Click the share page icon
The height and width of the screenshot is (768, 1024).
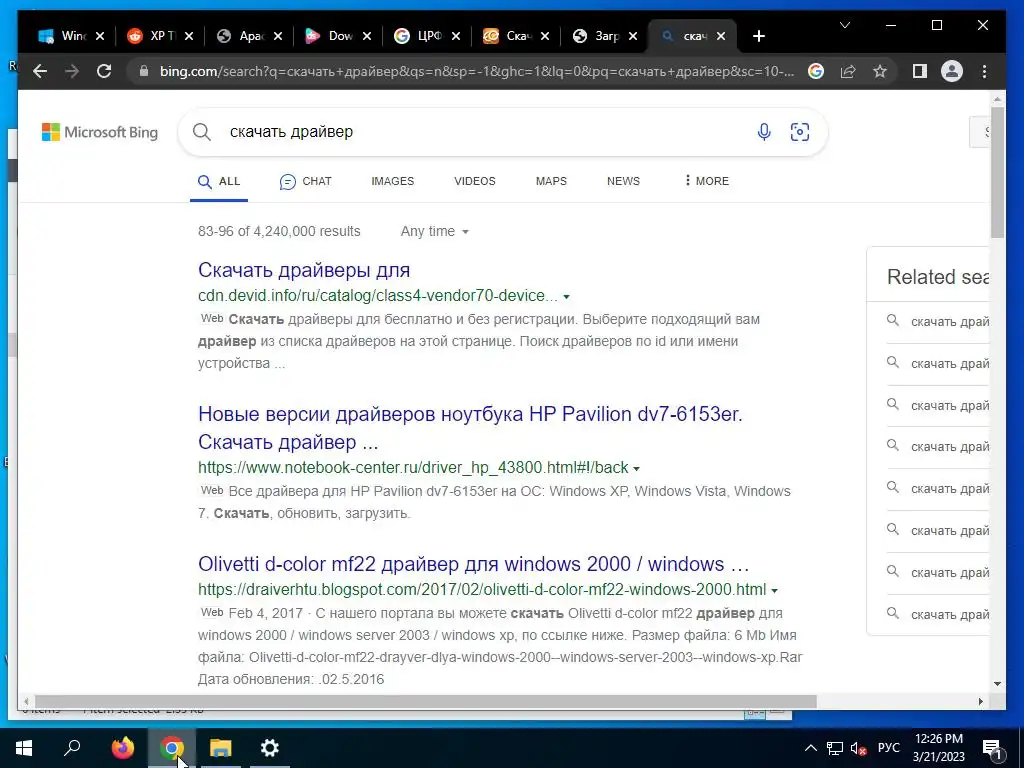pos(848,71)
